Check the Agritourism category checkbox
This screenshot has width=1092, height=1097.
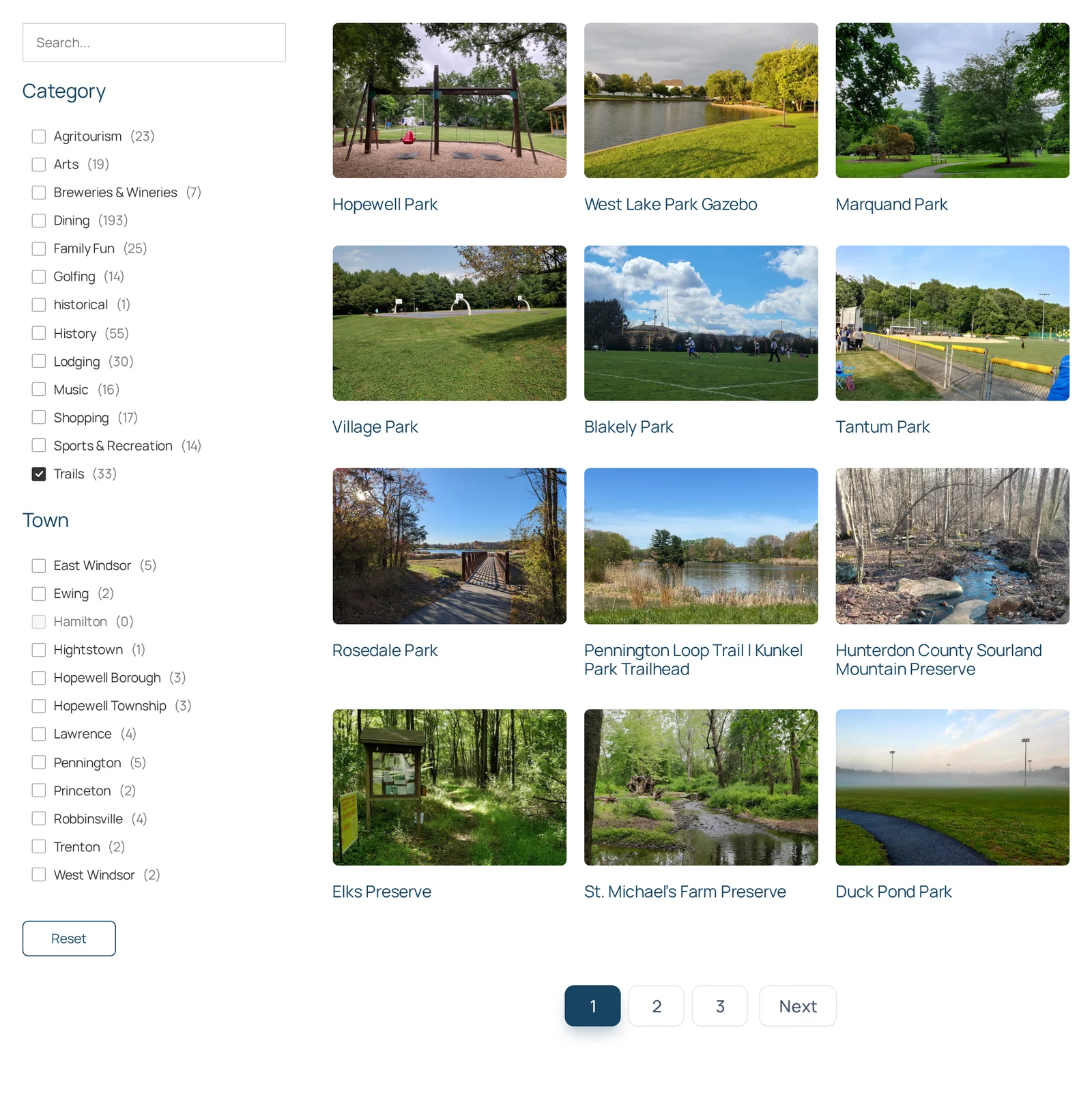[x=39, y=137]
